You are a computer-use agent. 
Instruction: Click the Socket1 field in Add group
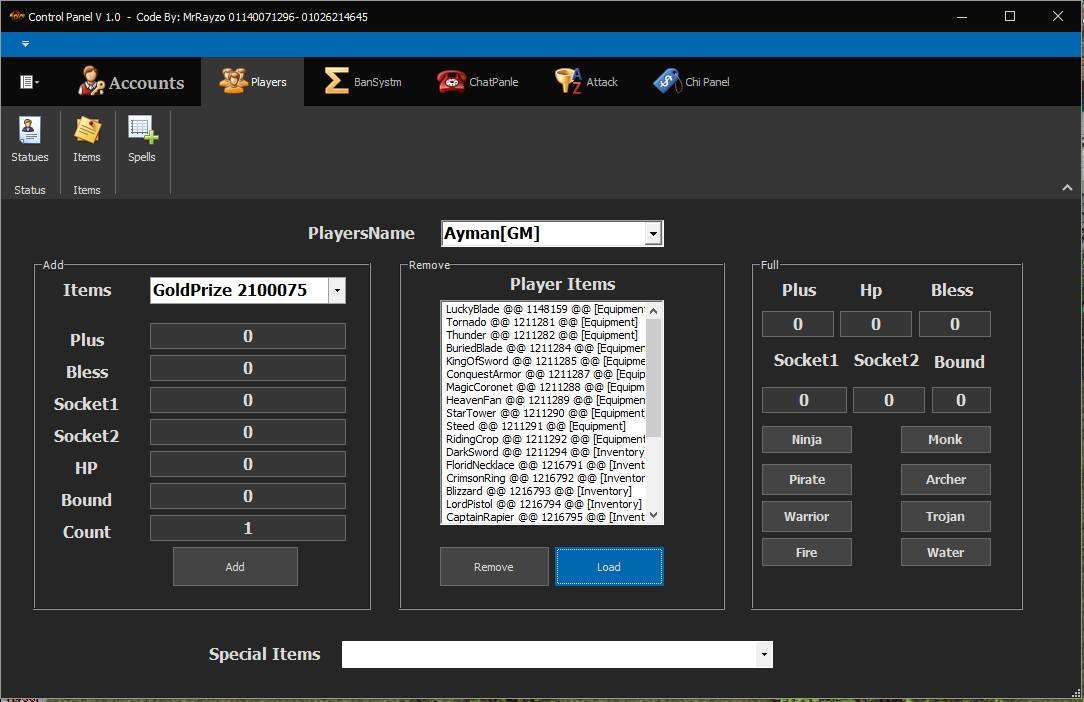(x=247, y=400)
